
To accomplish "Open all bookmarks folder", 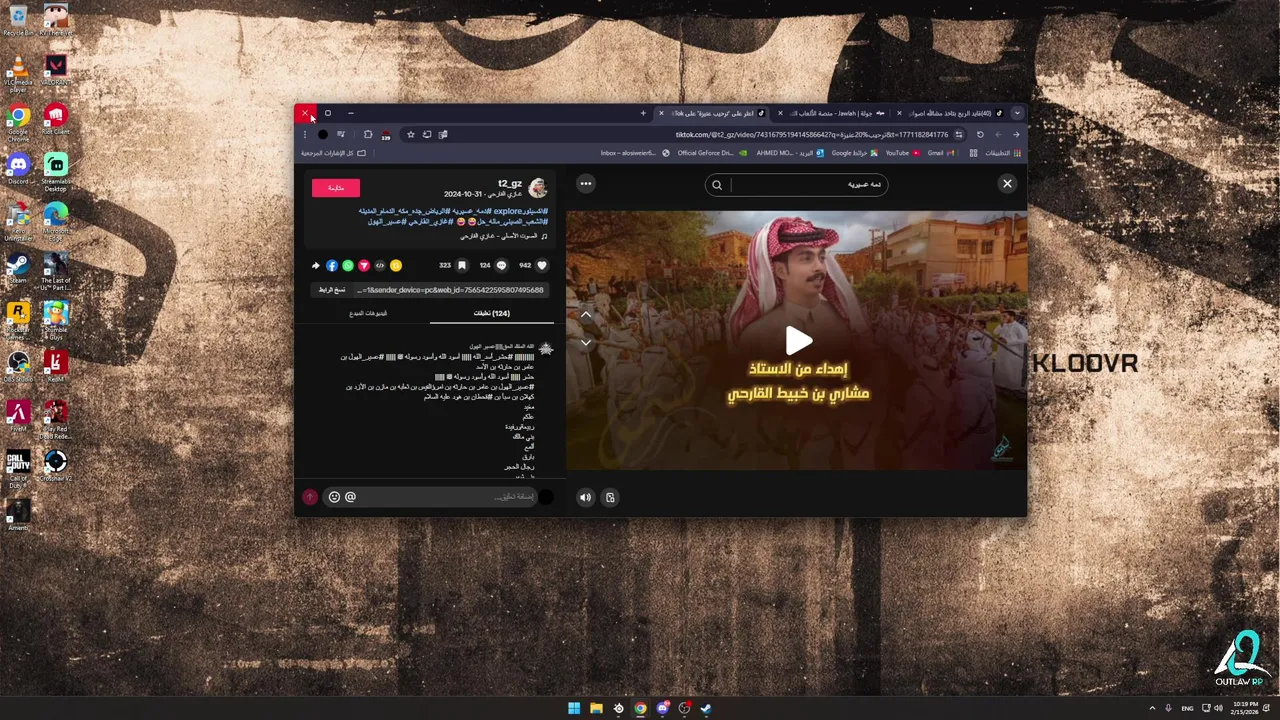I will coord(333,153).
